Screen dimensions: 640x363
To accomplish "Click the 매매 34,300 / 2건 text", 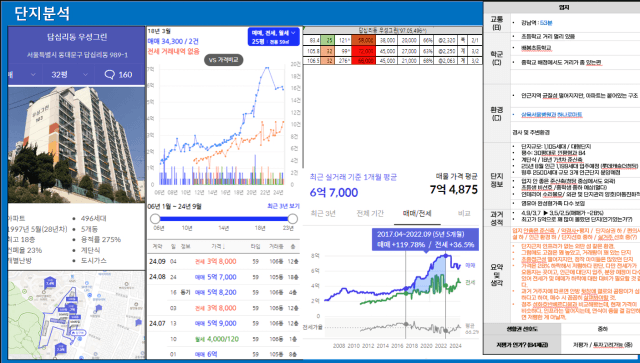I will click(173, 41).
